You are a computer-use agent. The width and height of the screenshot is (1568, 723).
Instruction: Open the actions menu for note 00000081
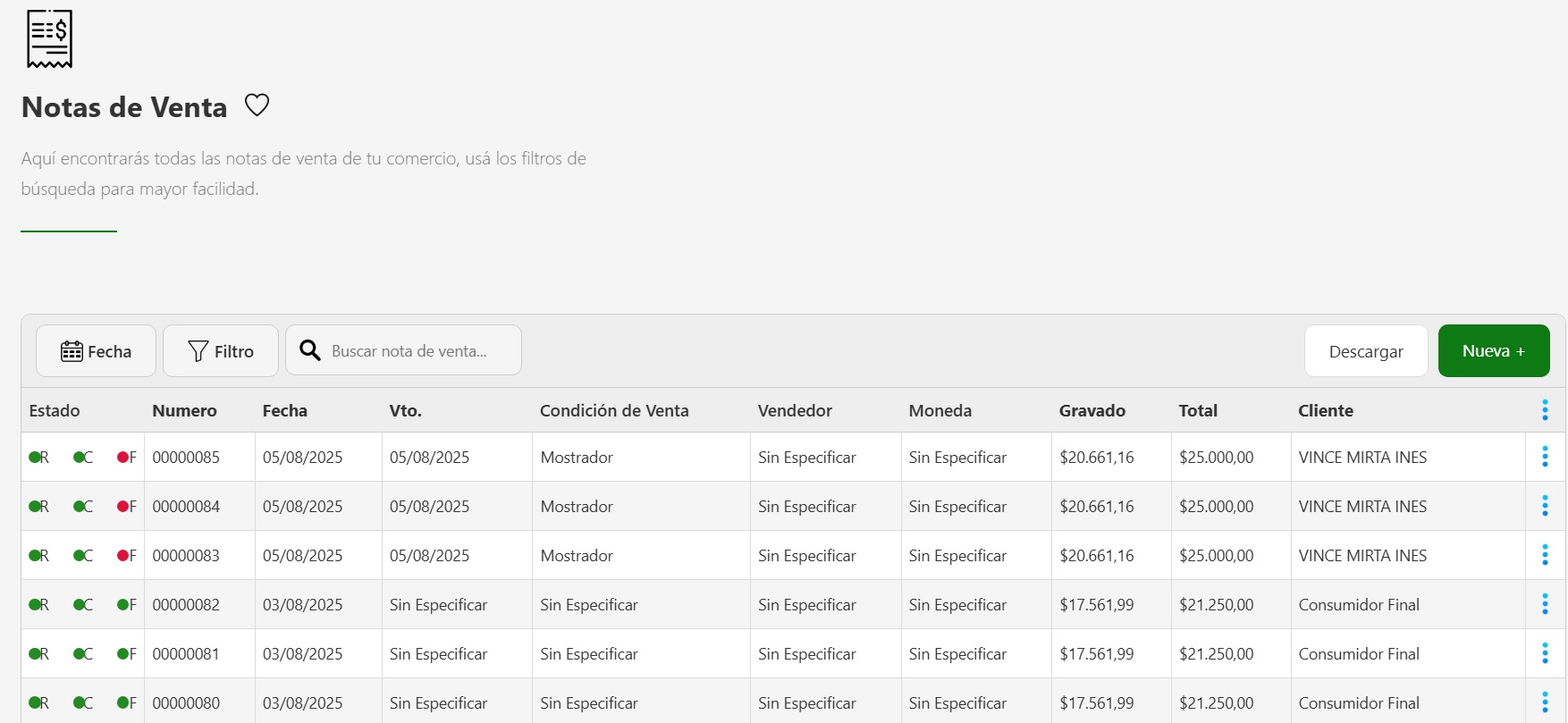1544,653
